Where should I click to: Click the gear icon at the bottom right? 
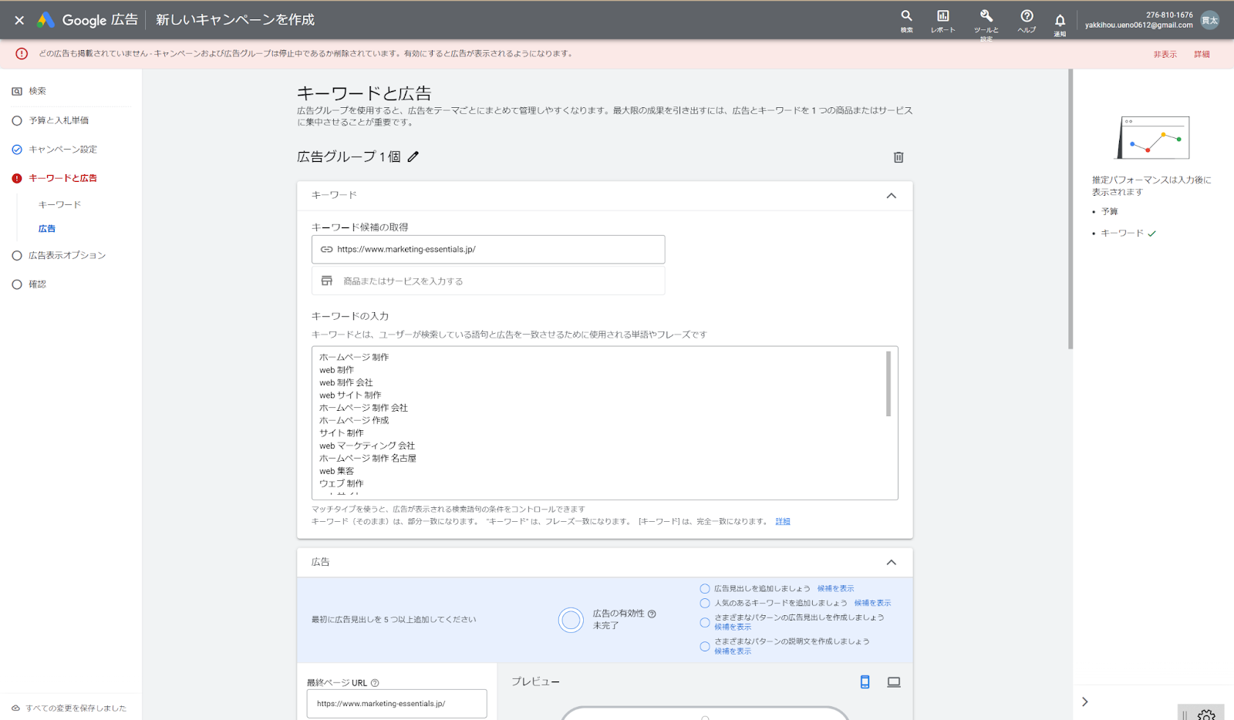pos(1207,714)
